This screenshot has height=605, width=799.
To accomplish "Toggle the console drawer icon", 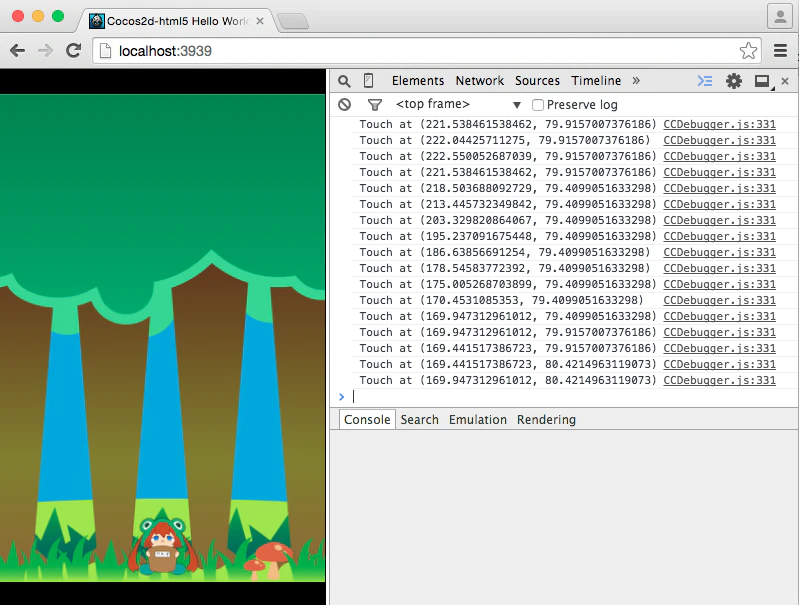I will coord(705,81).
